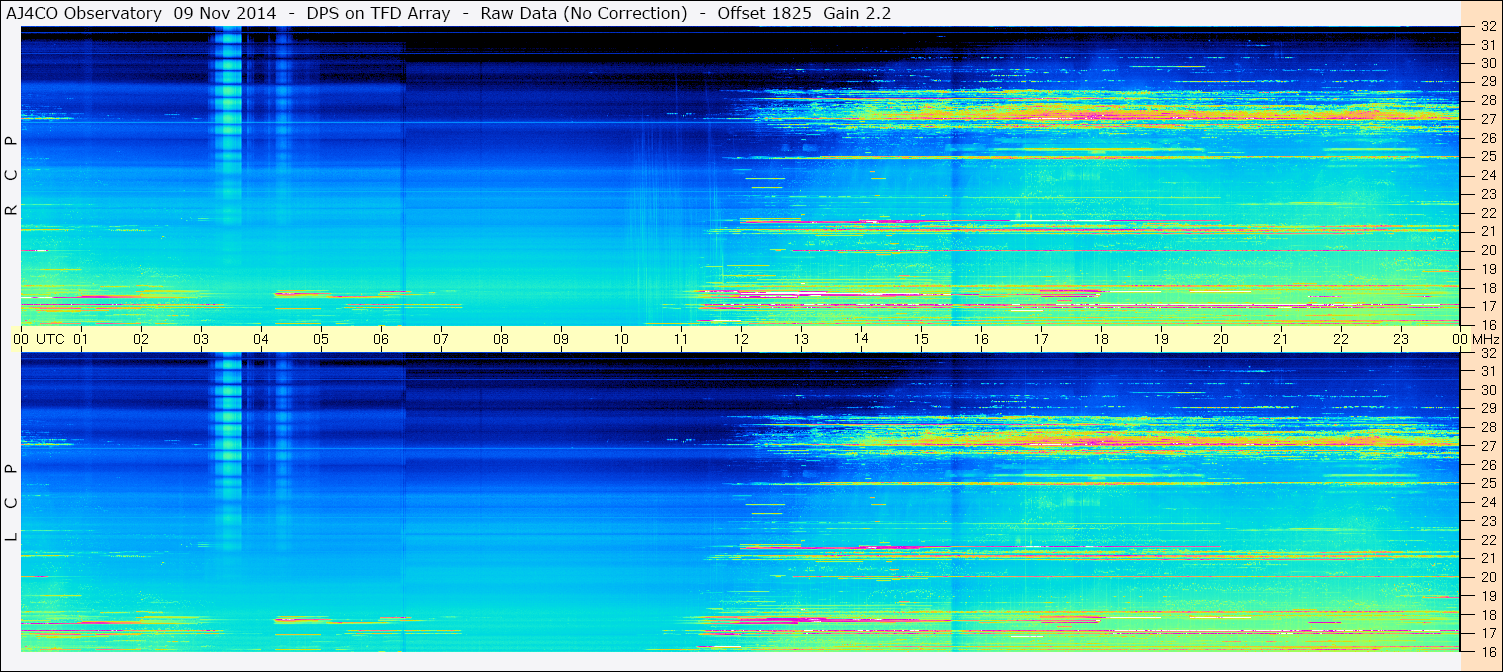Click the 32 MHz label of the LCP panel
The height and width of the screenshot is (672, 1503).
click(x=1488, y=353)
